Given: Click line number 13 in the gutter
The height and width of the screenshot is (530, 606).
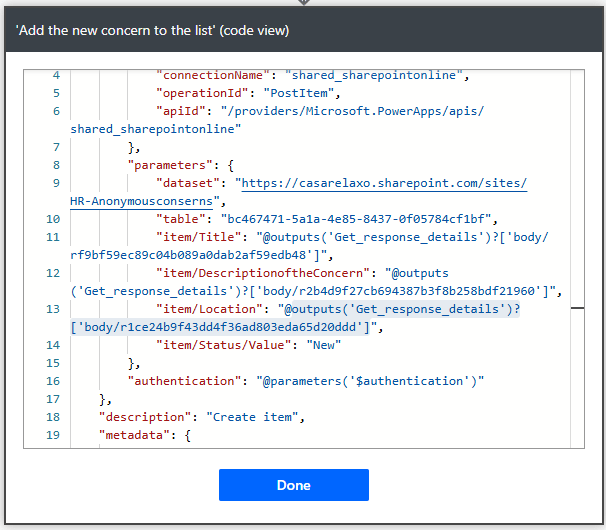Looking at the screenshot, I should [53, 310].
